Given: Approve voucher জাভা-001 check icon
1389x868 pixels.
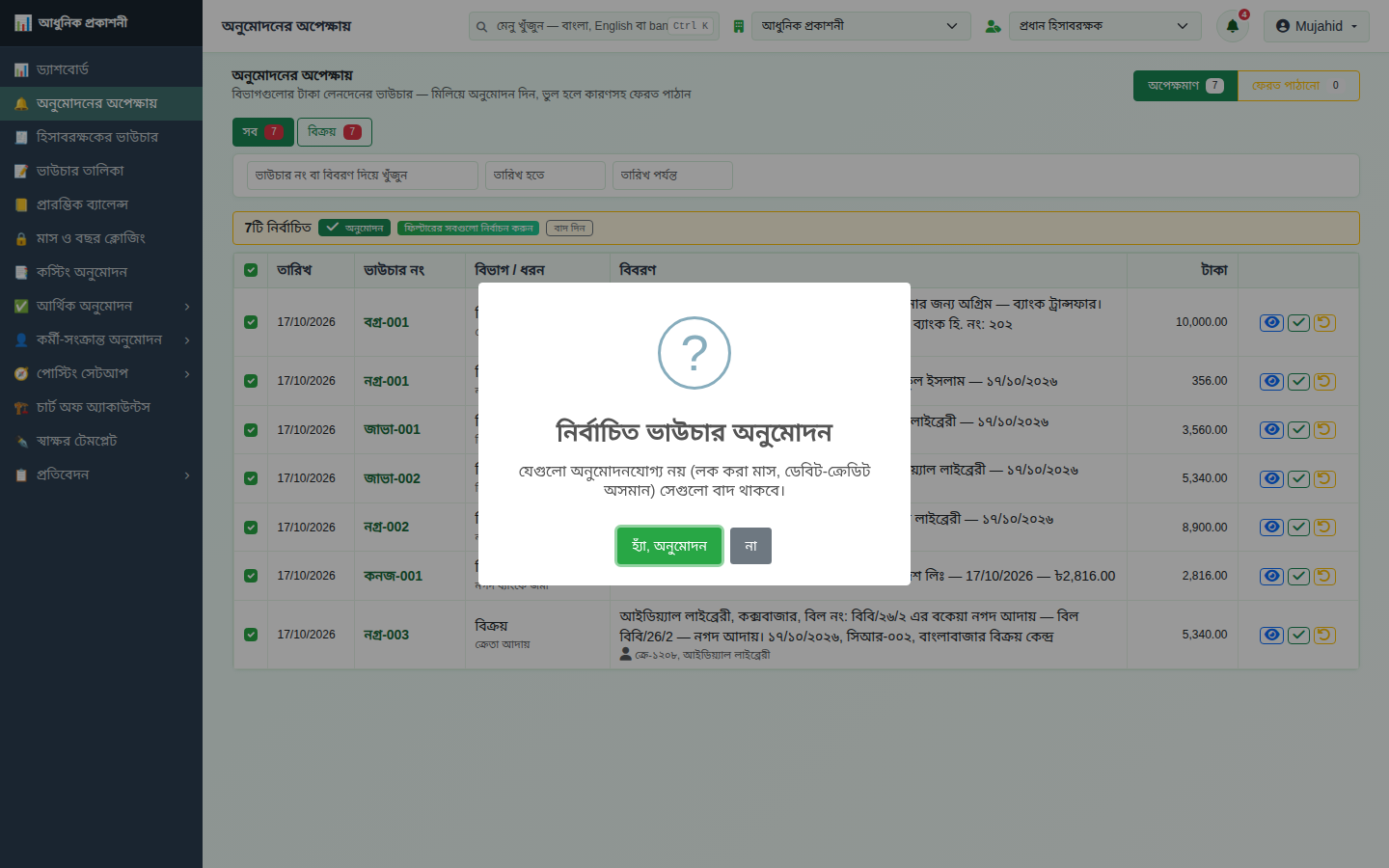Looking at the screenshot, I should click(x=1298, y=429).
